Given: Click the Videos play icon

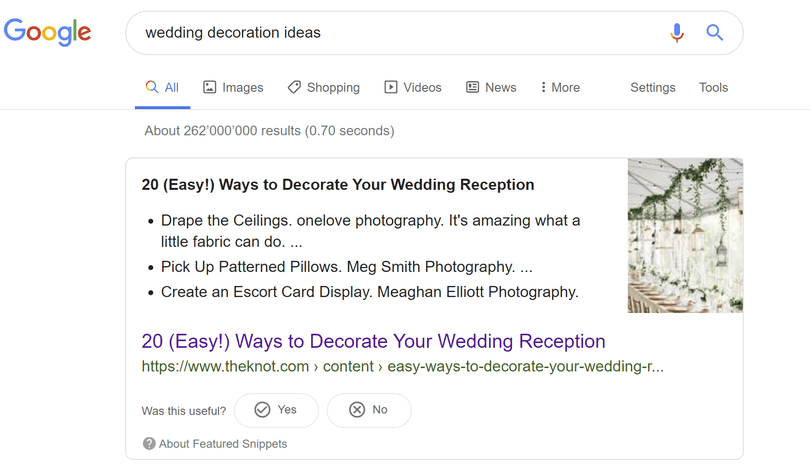Looking at the screenshot, I should pyautogui.click(x=391, y=87).
